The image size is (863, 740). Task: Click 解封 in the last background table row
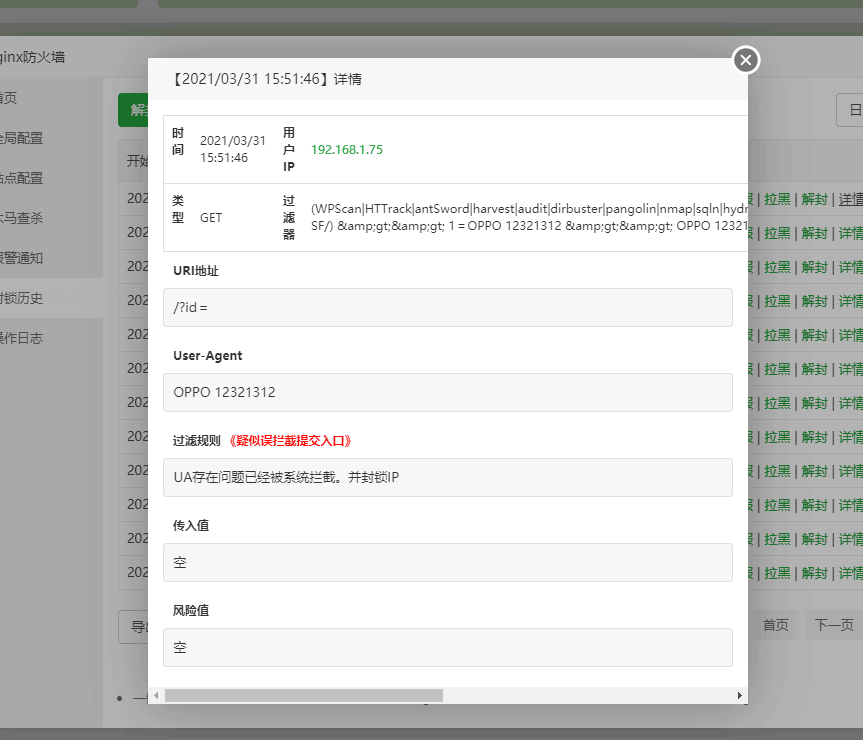pos(815,573)
